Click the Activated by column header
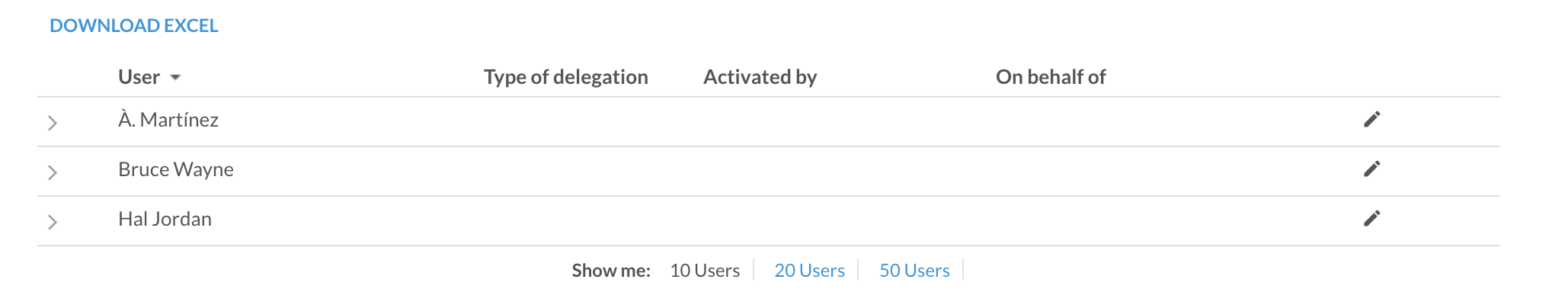Image resolution: width=1568 pixels, height=302 pixels. pos(760,77)
